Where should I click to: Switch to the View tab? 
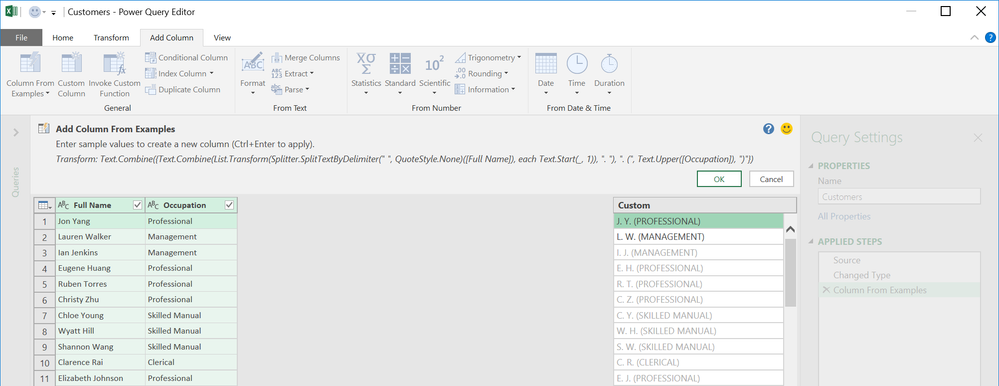coord(222,38)
